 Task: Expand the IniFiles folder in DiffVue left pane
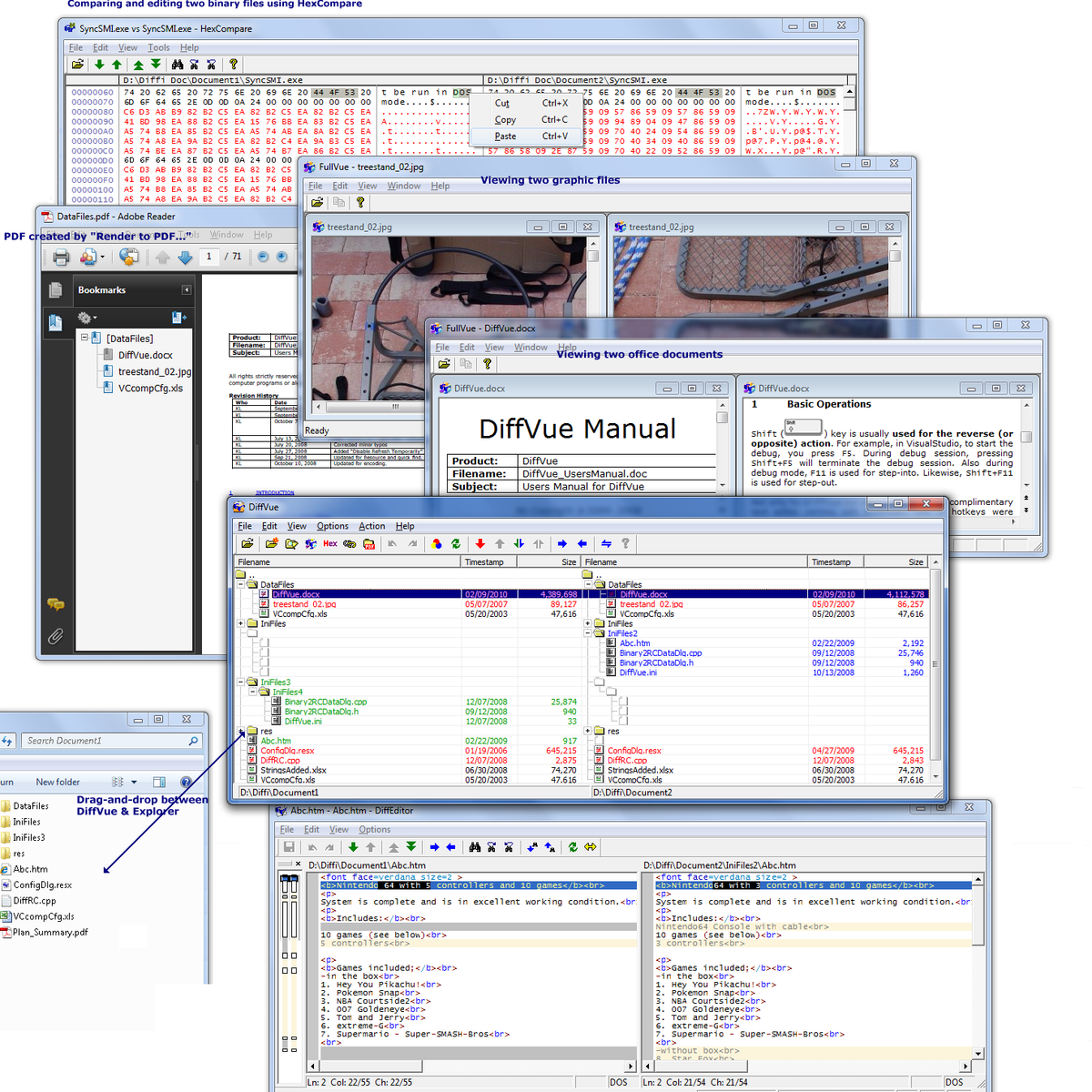click(241, 624)
